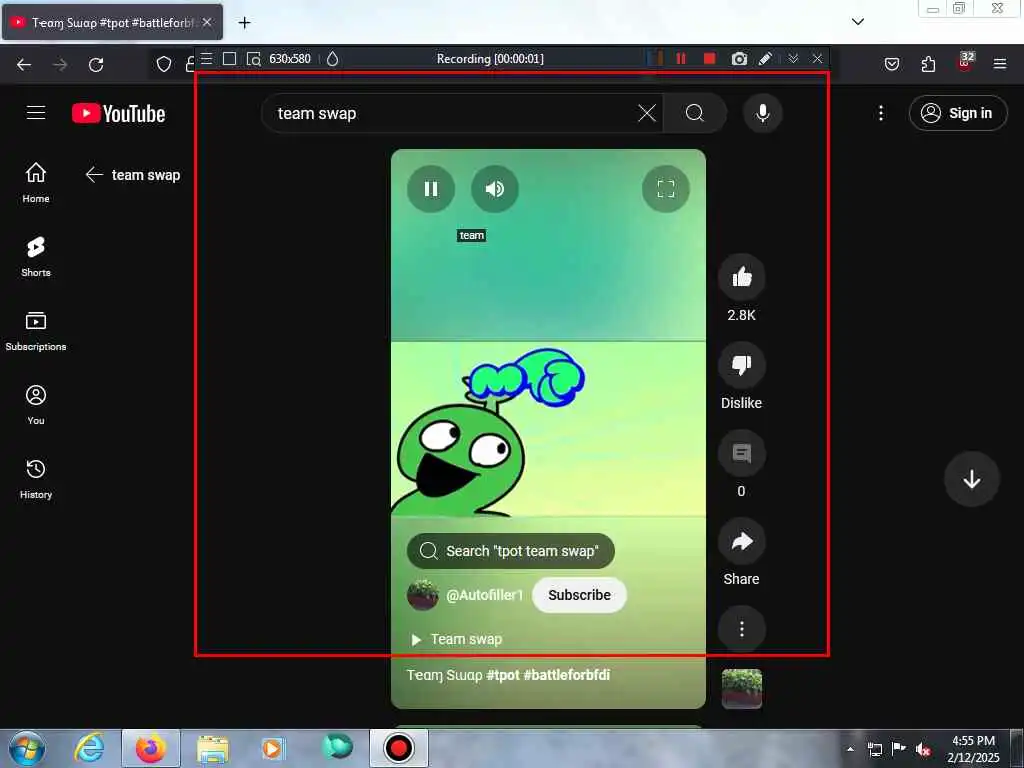Open Home in YouTube sidebar
The image size is (1024, 768).
click(x=36, y=182)
